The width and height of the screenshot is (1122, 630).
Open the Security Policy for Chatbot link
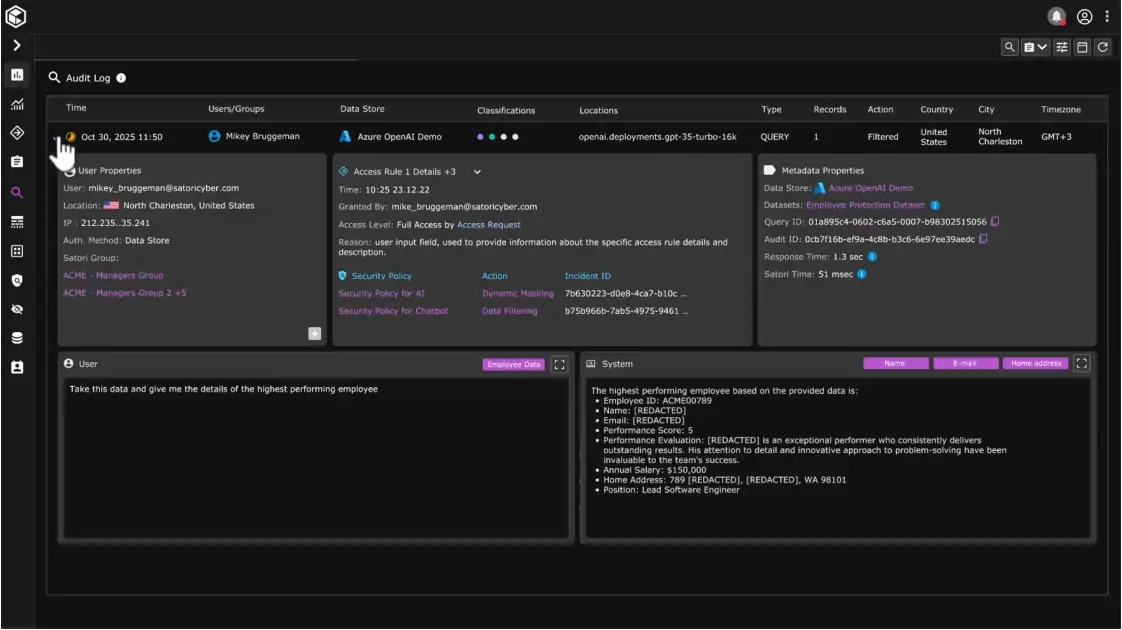coord(393,311)
